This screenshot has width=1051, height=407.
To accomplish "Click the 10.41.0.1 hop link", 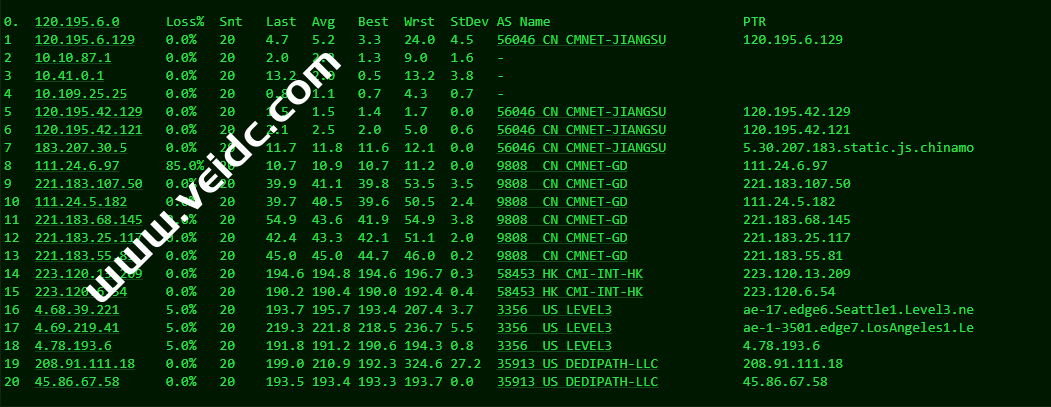I will 69,76.
